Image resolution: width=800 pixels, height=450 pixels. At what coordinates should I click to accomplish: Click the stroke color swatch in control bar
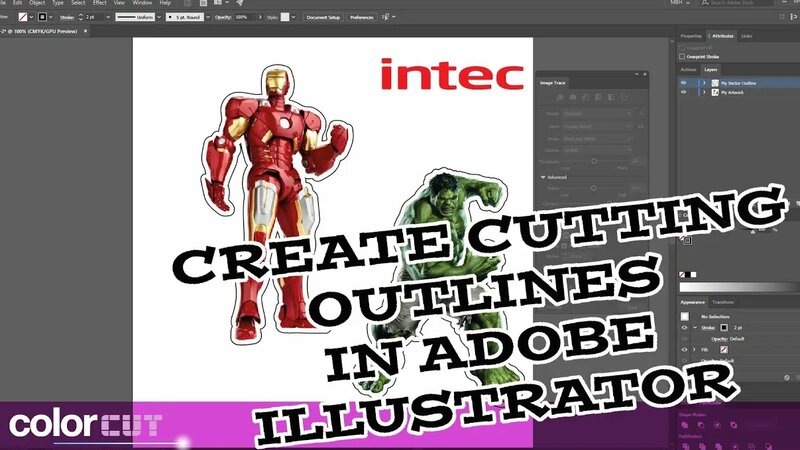coord(42,17)
